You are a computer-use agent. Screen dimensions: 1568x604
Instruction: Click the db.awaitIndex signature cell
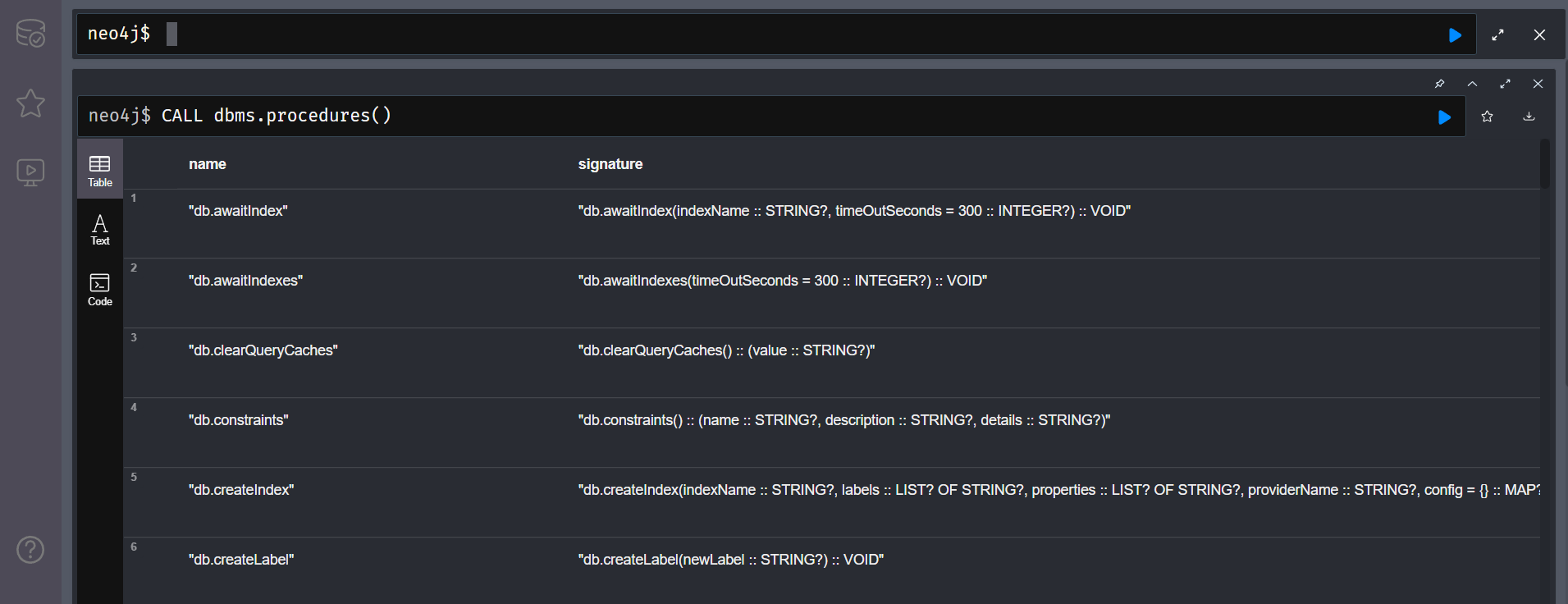(x=854, y=211)
